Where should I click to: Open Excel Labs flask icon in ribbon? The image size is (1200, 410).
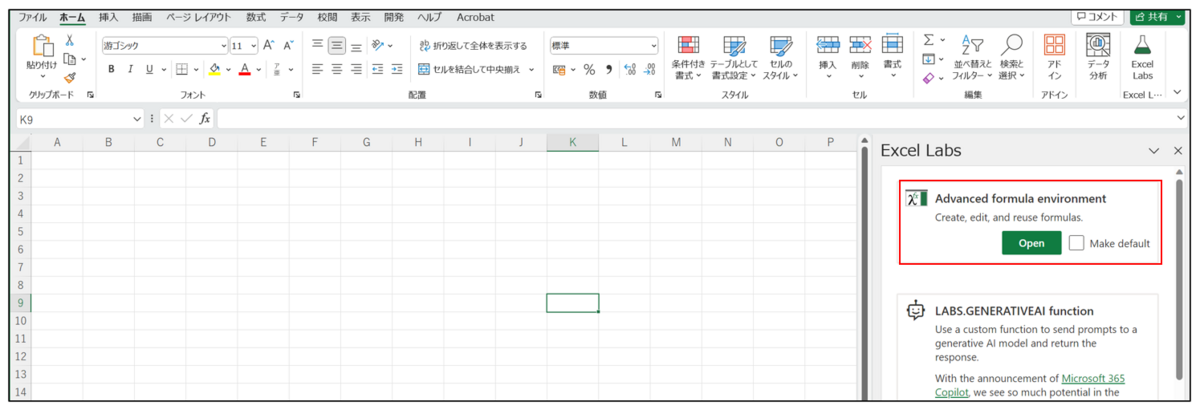(1142, 45)
